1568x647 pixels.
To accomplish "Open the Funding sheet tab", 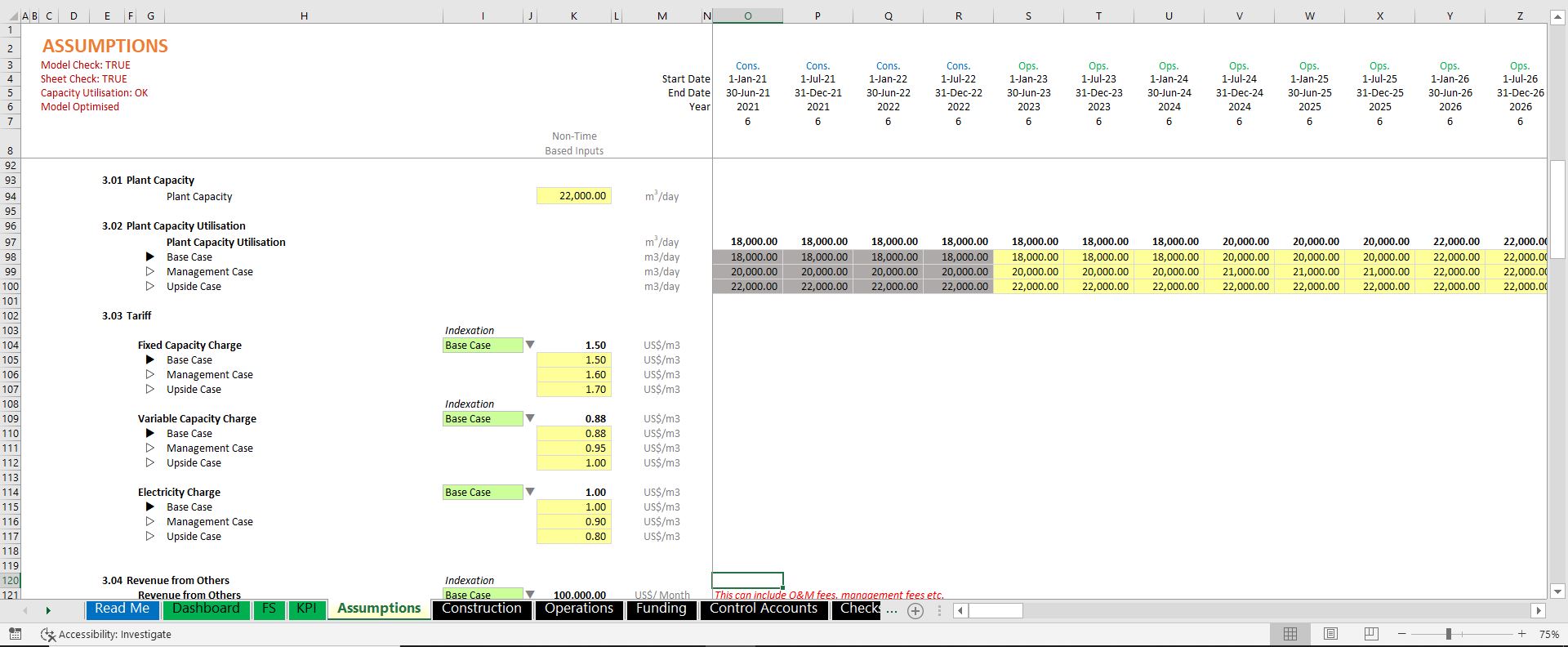I will pyautogui.click(x=661, y=609).
